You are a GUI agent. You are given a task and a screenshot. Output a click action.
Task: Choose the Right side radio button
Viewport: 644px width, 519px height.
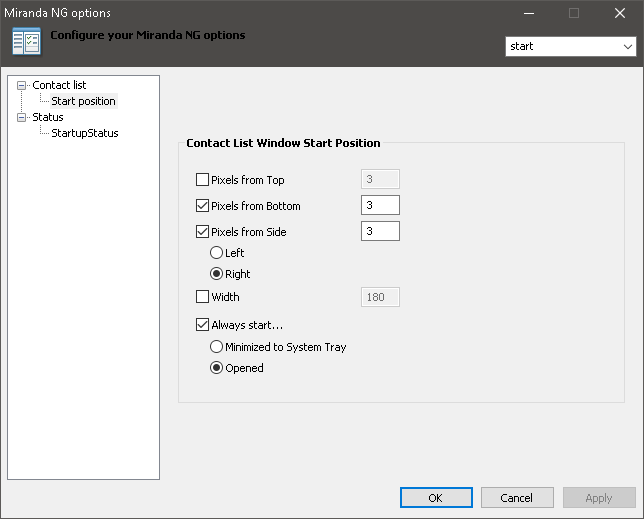tap(216, 274)
